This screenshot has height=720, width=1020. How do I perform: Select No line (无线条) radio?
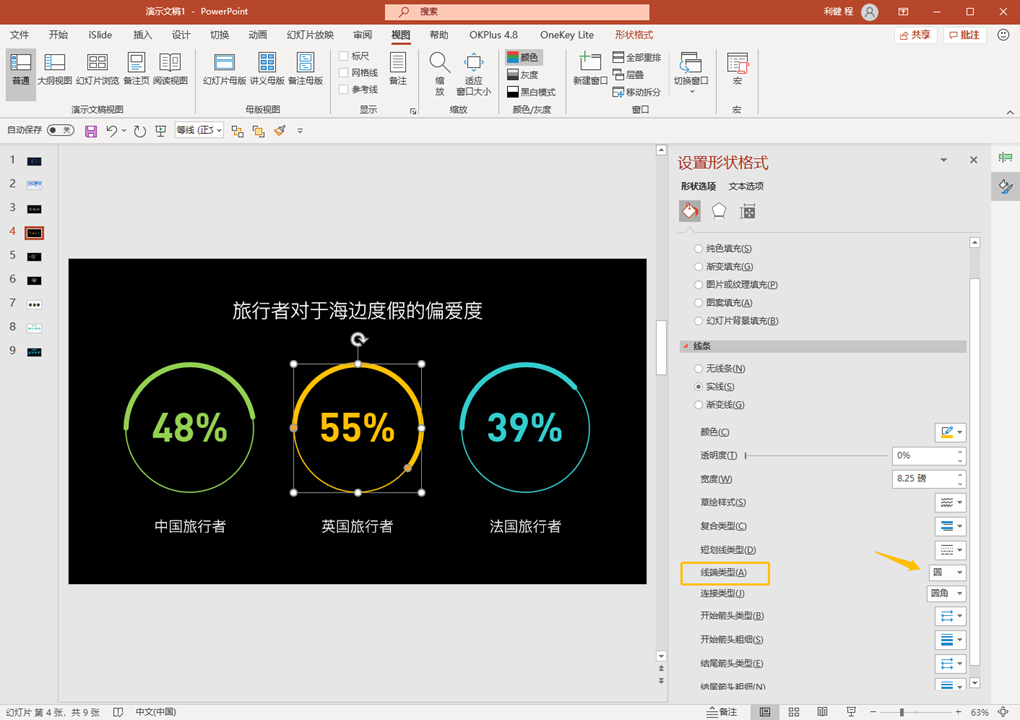click(x=698, y=368)
